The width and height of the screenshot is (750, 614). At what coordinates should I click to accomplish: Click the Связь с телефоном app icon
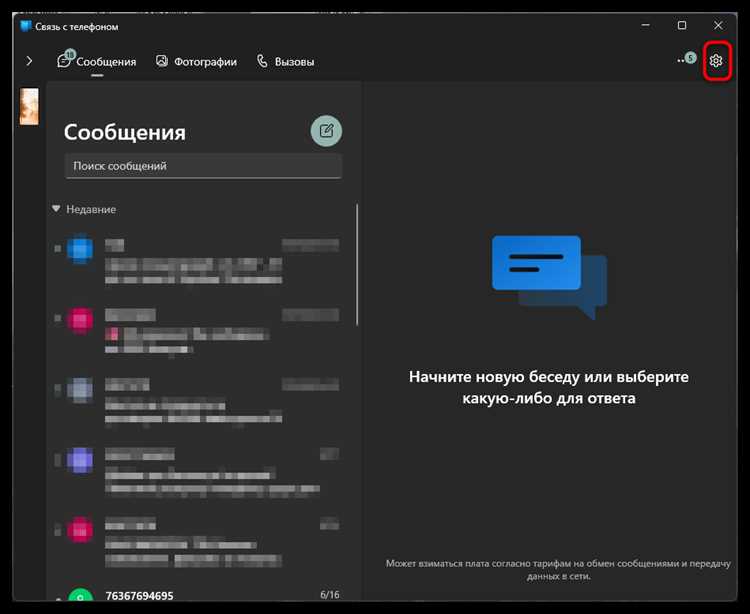click(25, 26)
